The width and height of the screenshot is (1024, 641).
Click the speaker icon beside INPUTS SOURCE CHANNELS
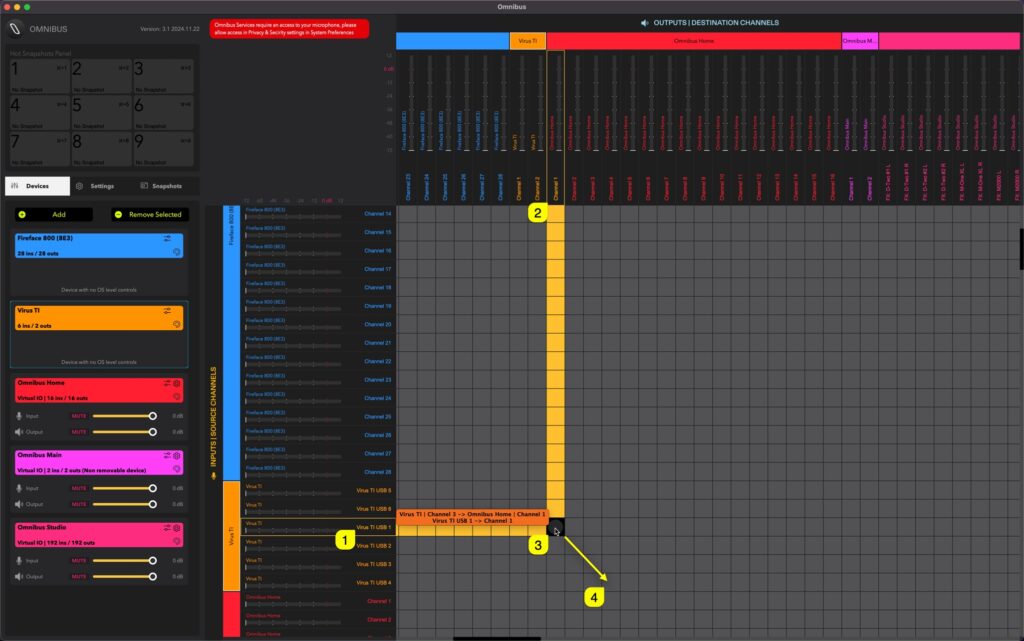212,474
